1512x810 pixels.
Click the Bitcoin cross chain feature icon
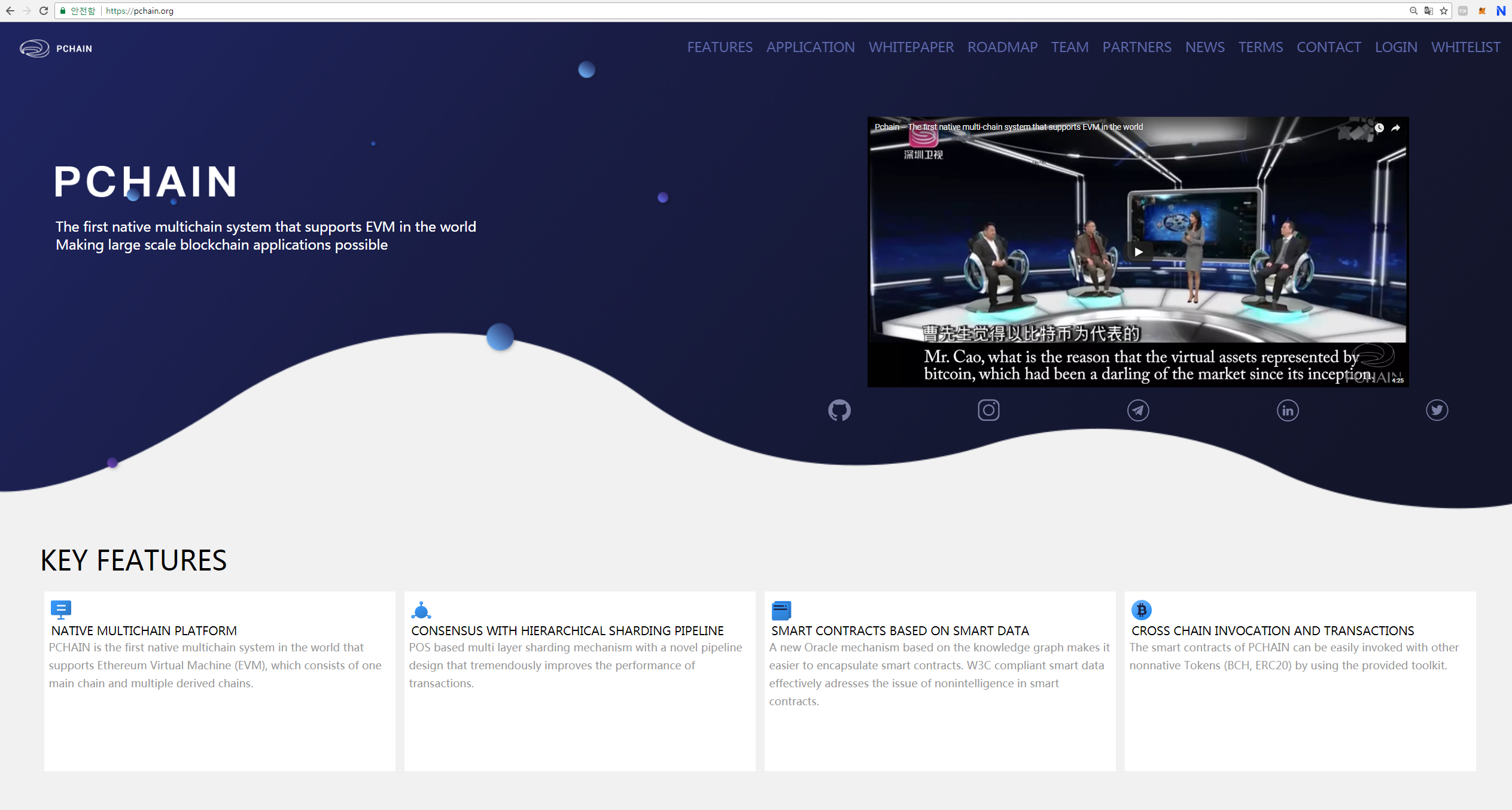[1141, 610]
